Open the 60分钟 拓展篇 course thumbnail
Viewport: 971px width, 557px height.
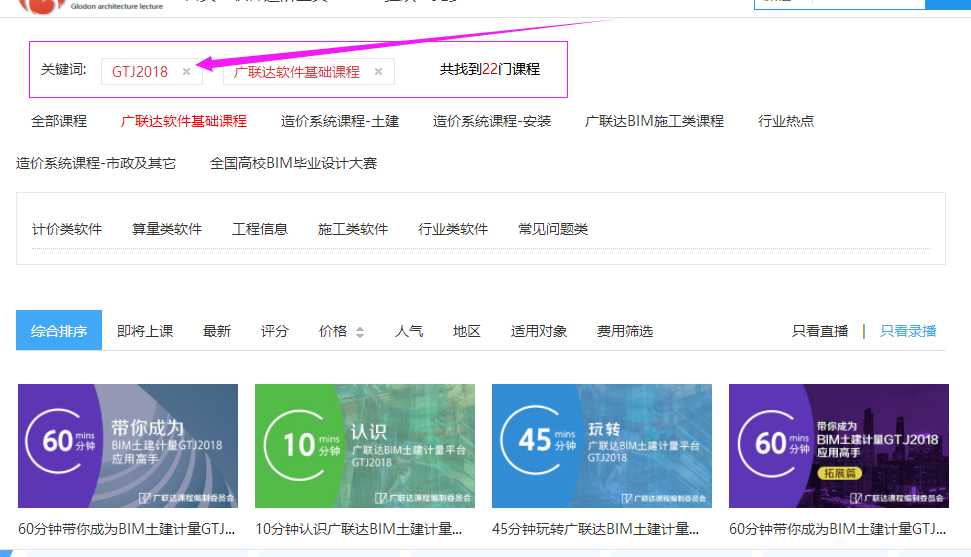(x=839, y=445)
